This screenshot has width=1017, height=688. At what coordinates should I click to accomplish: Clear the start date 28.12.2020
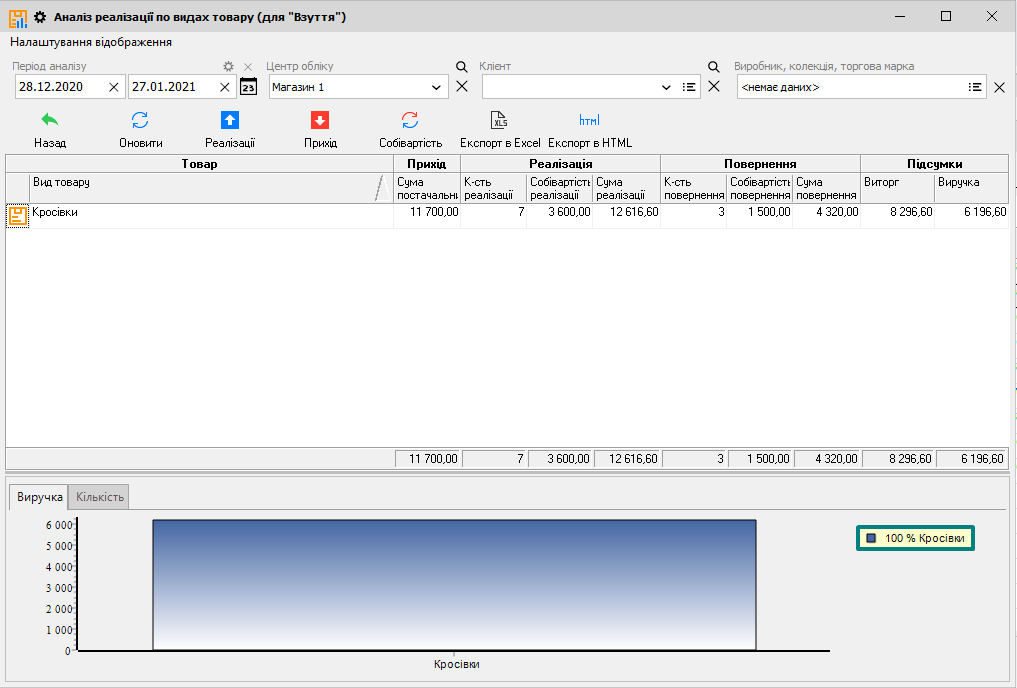coord(113,88)
